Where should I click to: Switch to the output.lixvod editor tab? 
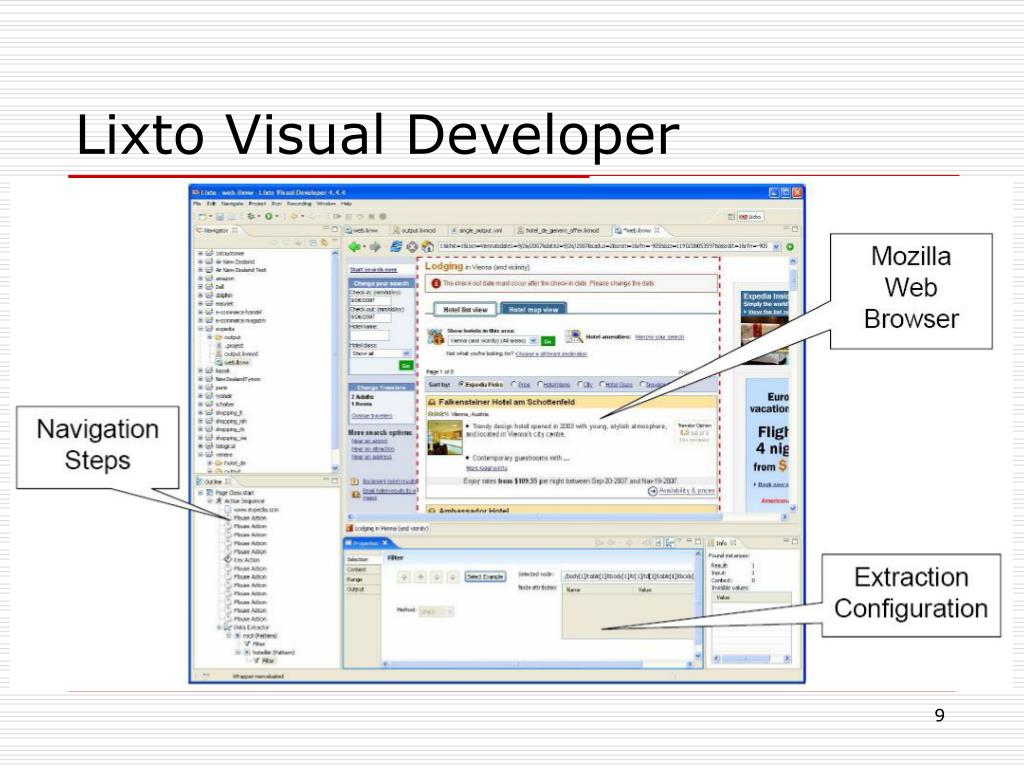coord(414,231)
